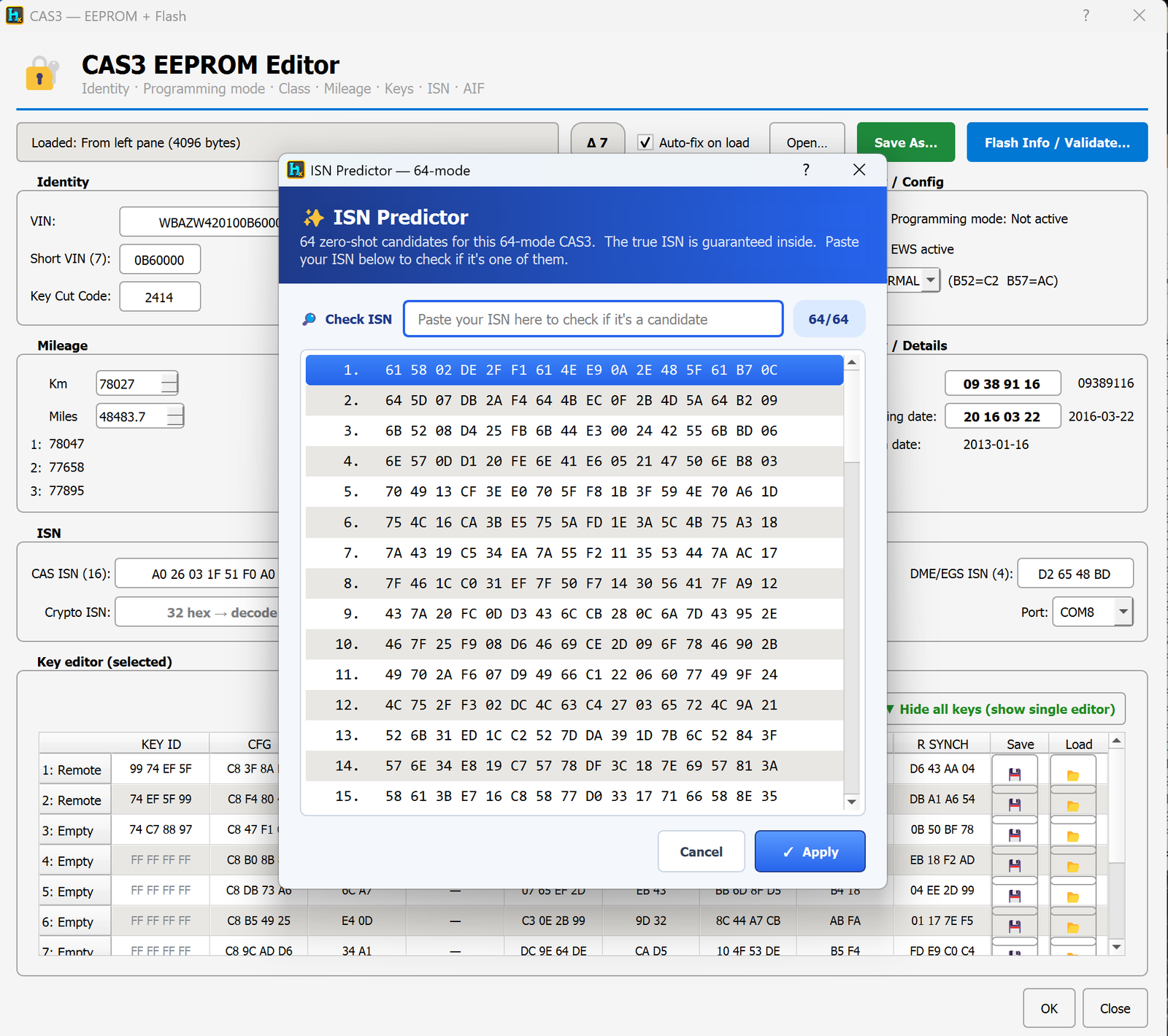Click the main window help question mark
Screen dimensions: 1168x1036
1086,15
